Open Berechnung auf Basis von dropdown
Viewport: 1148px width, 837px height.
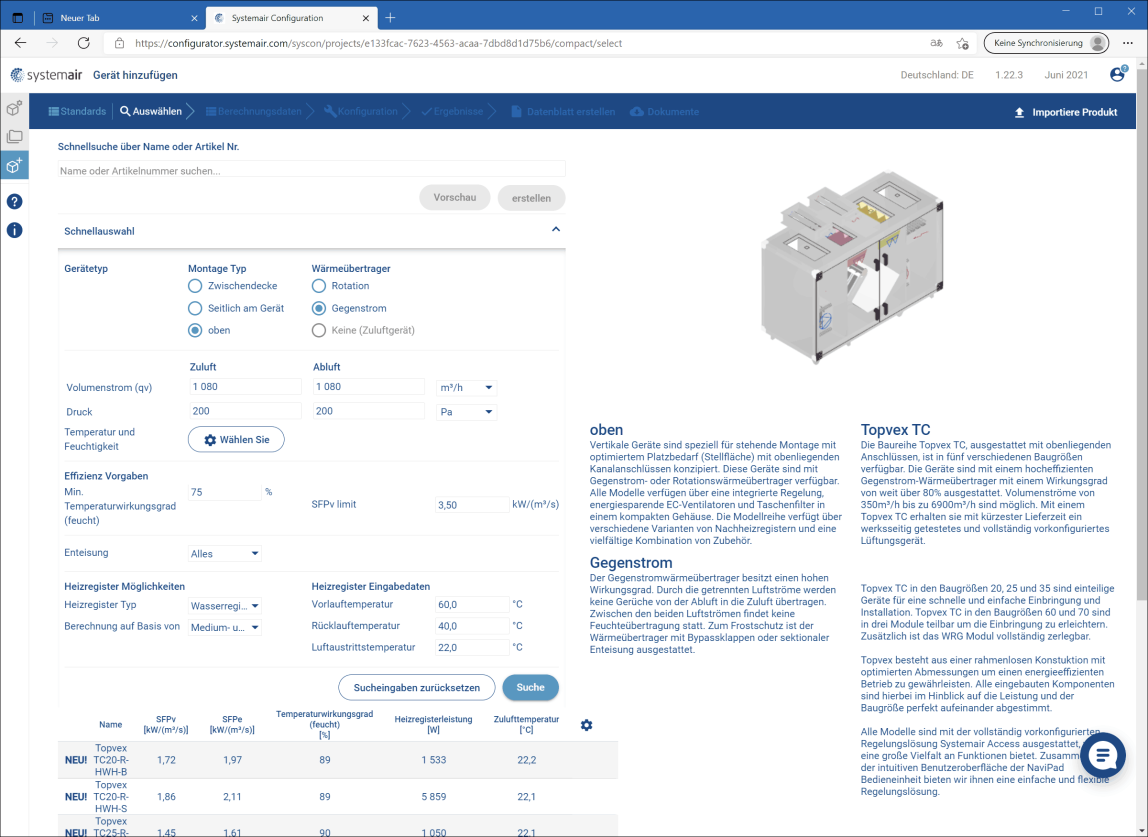pyautogui.click(x=224, y=628)
